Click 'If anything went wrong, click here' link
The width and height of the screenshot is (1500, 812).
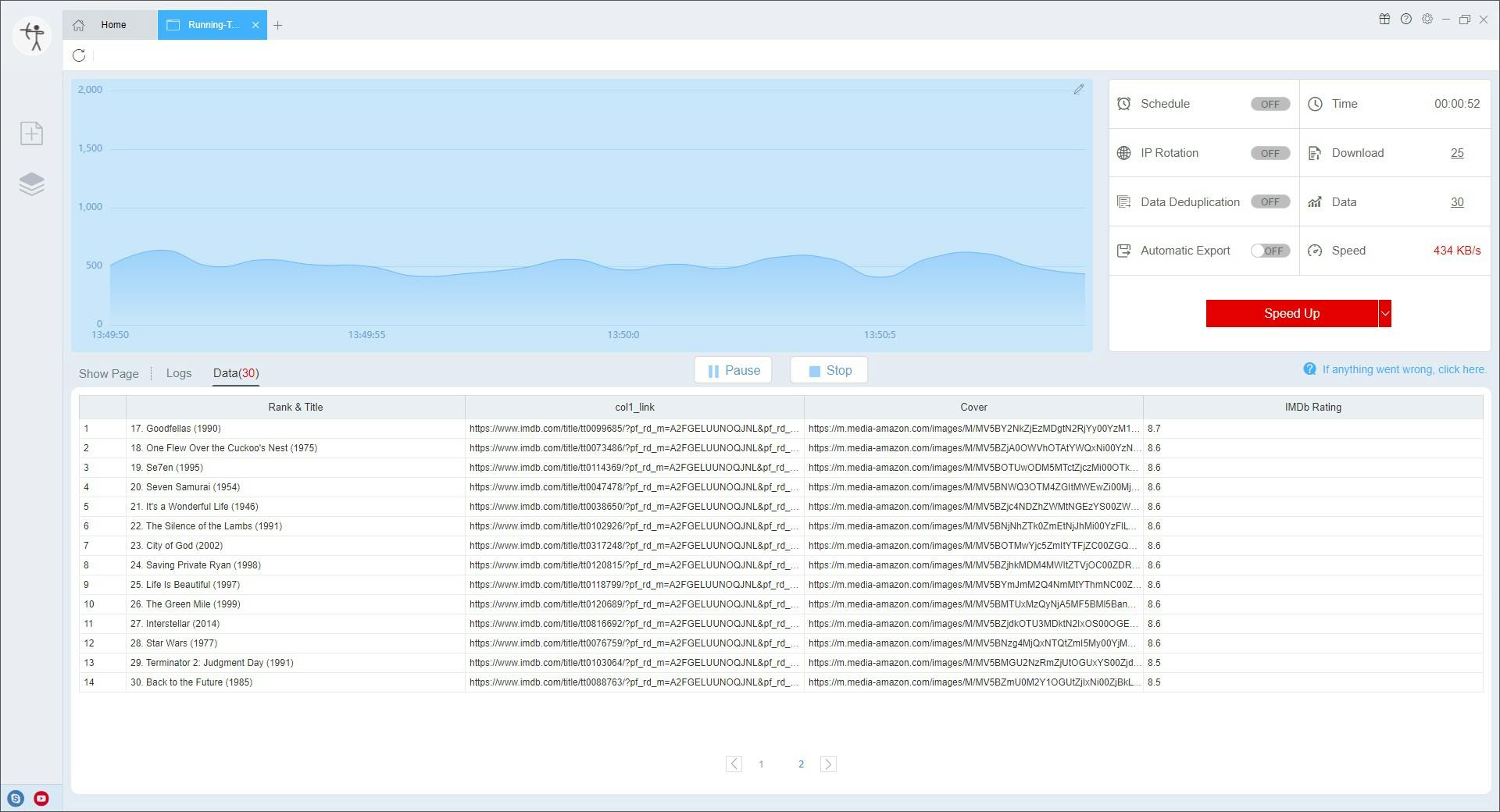coord(1404,369)
